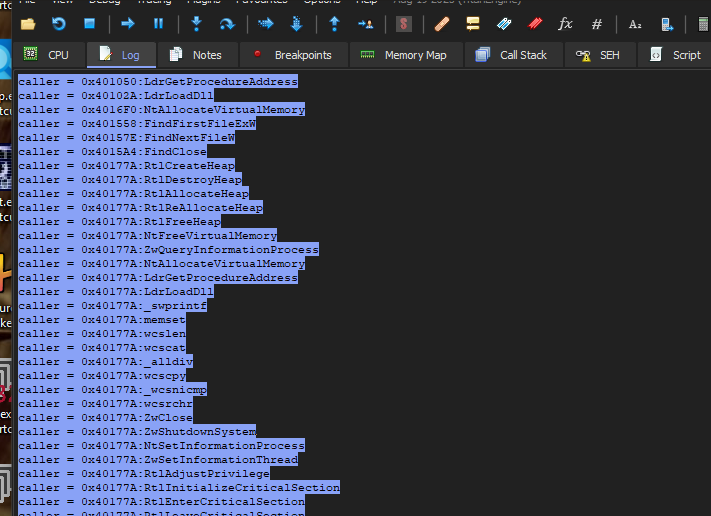
Task: Click log line 0x40177A:LdrLoadDll
Action: [116, 292]
